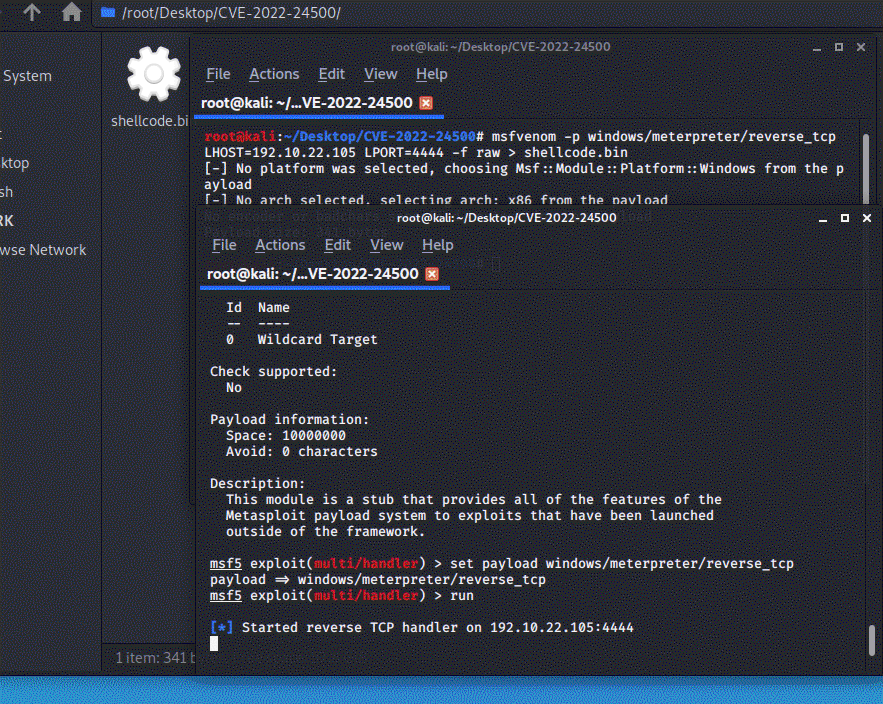This screenshot has height=704, width=883.
Task: Click 'Payload information:' heading
Action: point(289,420)
